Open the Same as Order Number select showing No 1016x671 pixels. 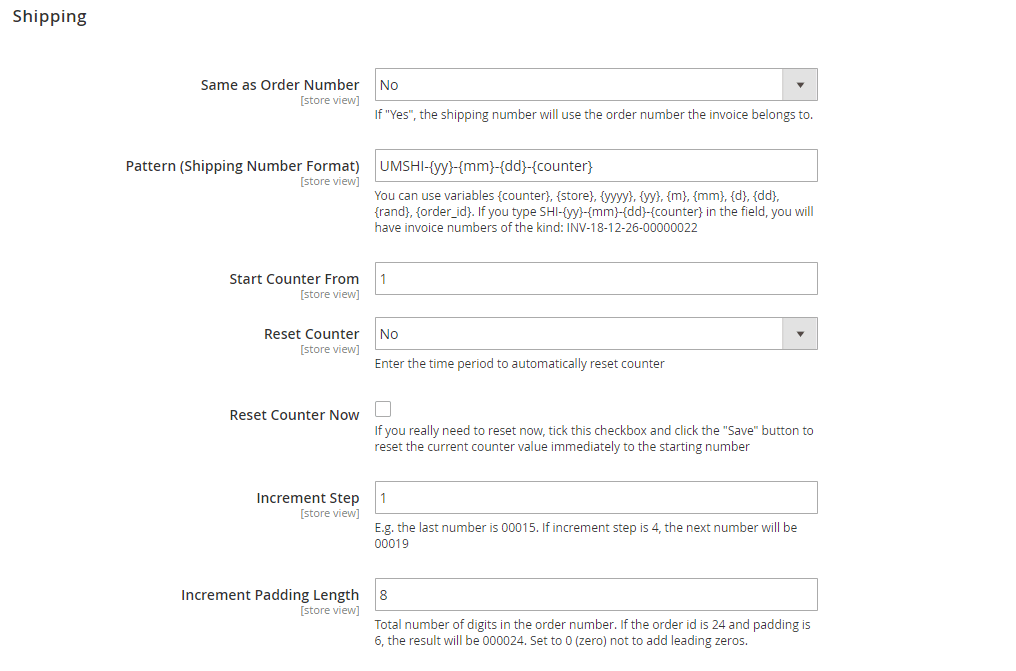595,85
